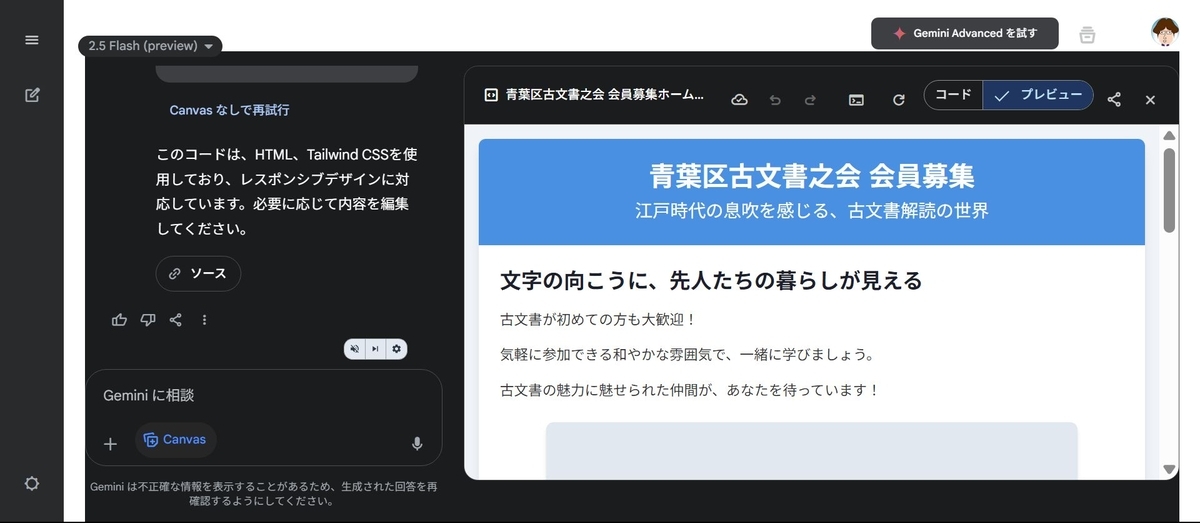Image resolution: width=1200 pixels, height=523 pixels.
Task: Click the preview scrollbar down arrow
Action: (x=1170, y=470)
